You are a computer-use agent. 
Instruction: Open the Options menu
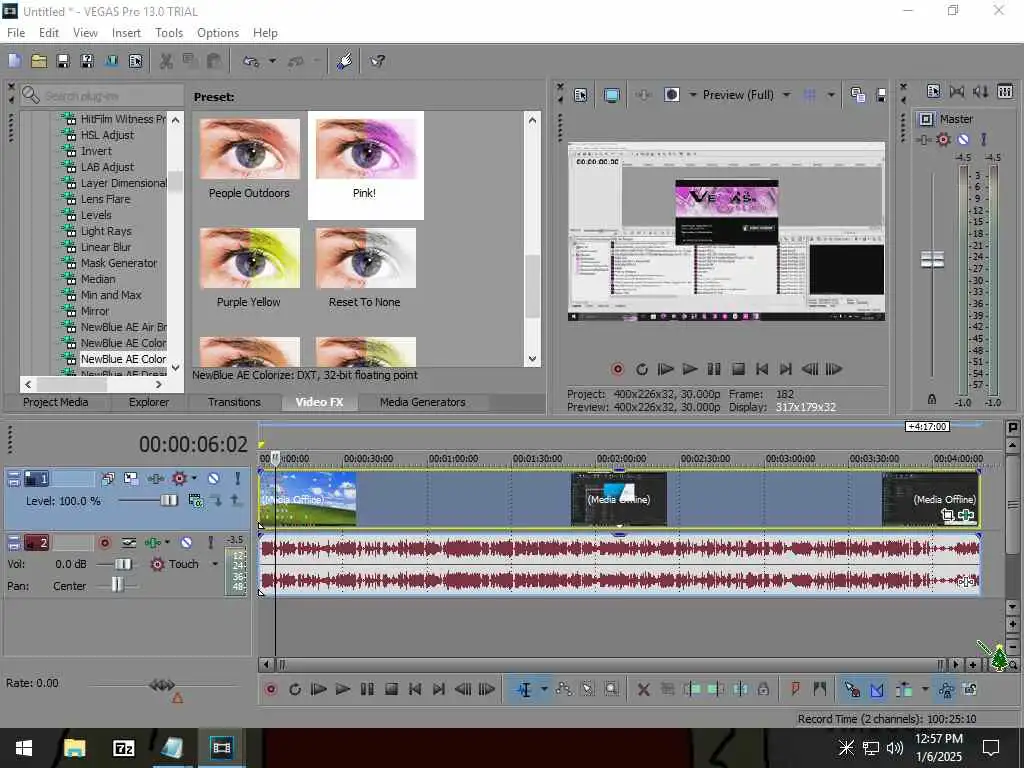(x=217, y=33)
